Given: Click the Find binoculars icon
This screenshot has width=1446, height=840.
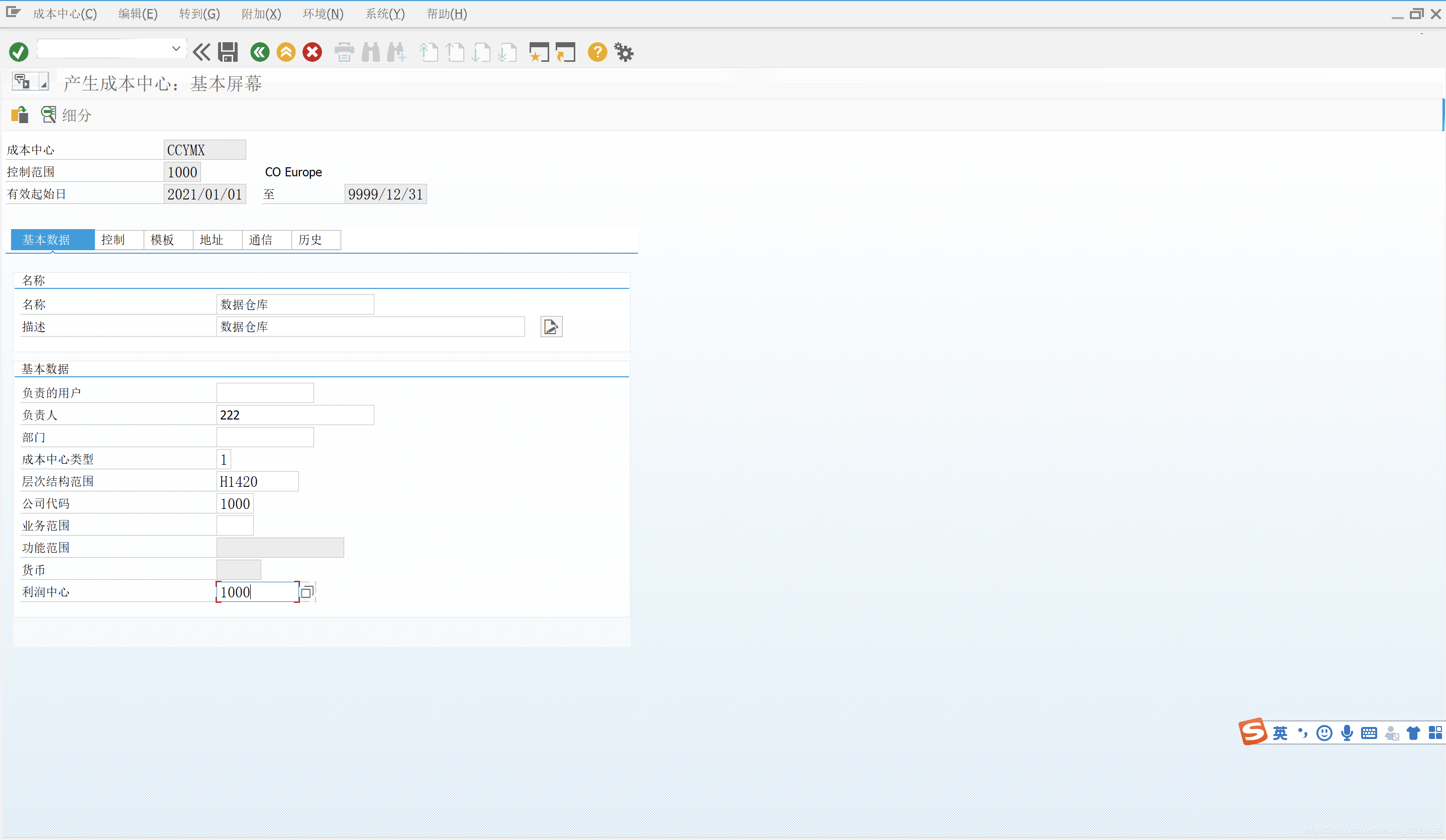Looking at the screenshot, I should 371,52.
